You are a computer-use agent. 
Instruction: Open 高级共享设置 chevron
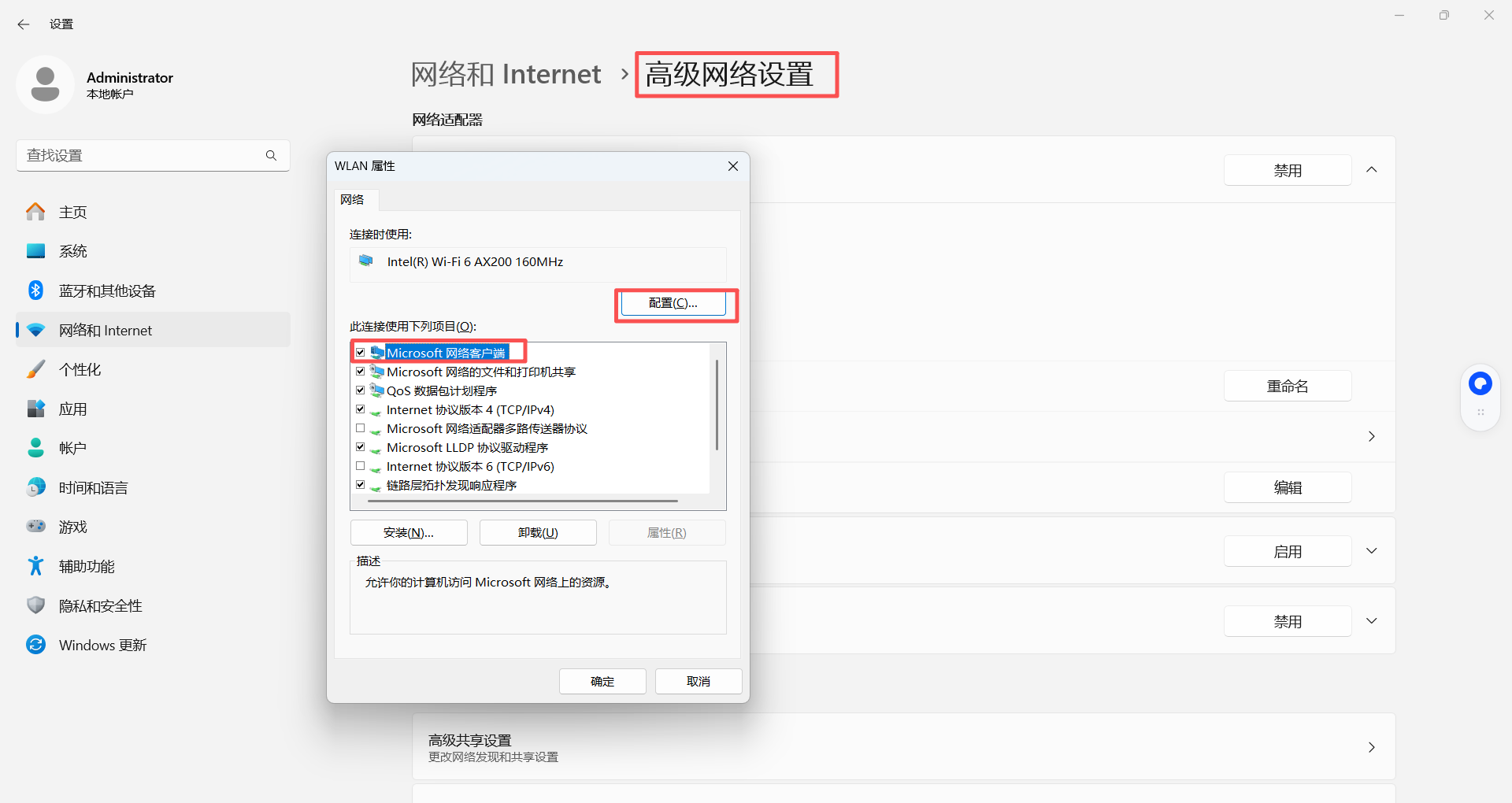pyautogui.click(x=1372, y=747)
